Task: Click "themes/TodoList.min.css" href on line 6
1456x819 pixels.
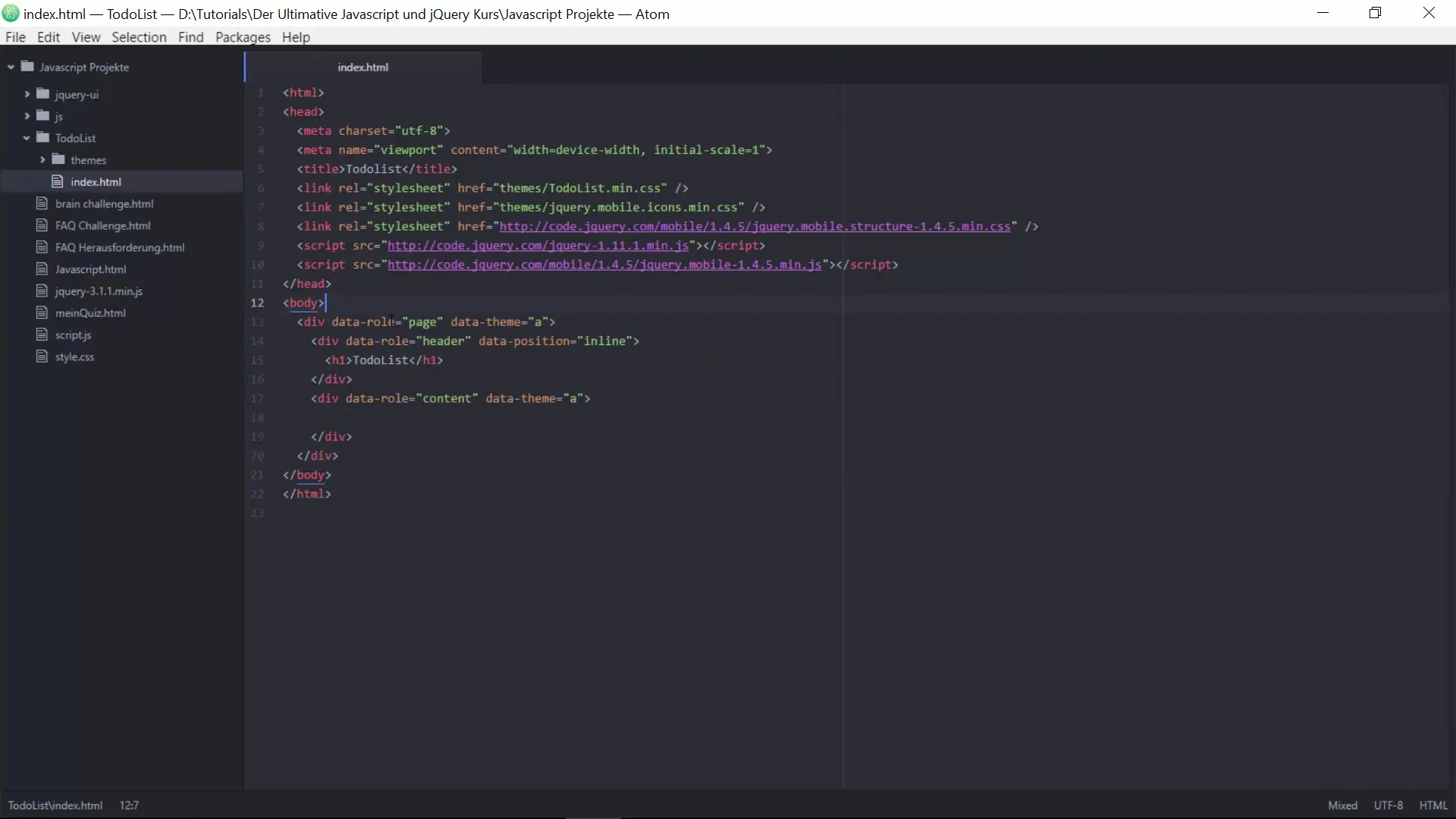Action: point(580,188)
